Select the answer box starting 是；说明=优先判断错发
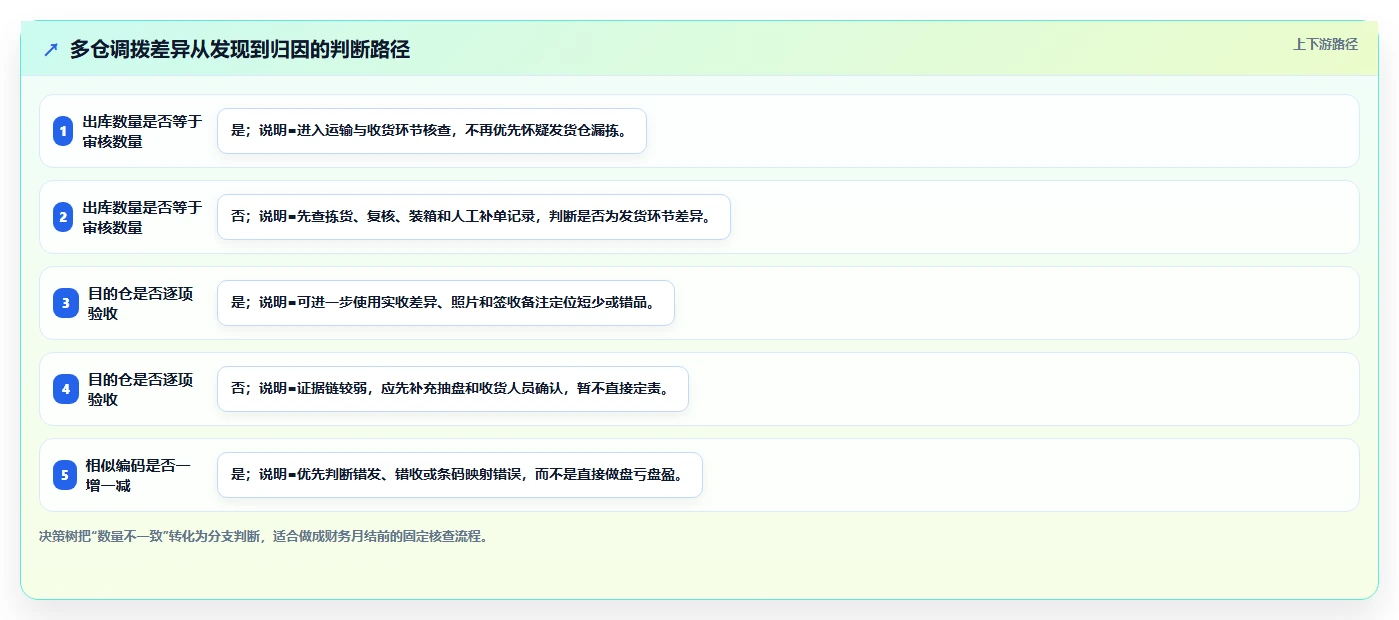 [460, 475]
